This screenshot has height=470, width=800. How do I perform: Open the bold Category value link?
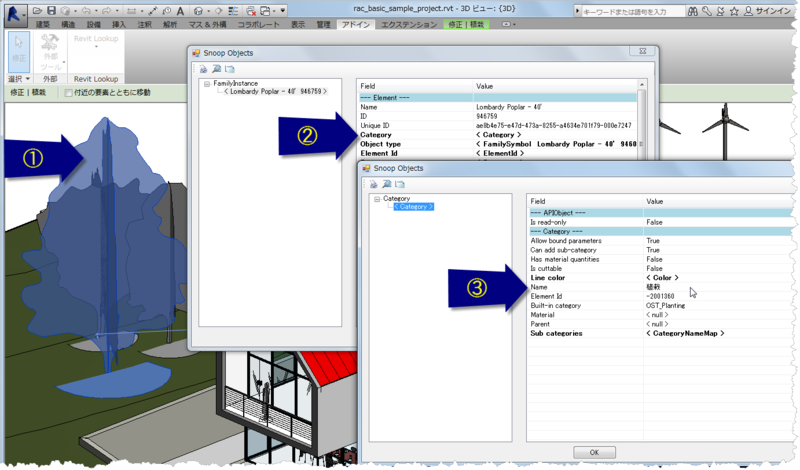[498, 135]
